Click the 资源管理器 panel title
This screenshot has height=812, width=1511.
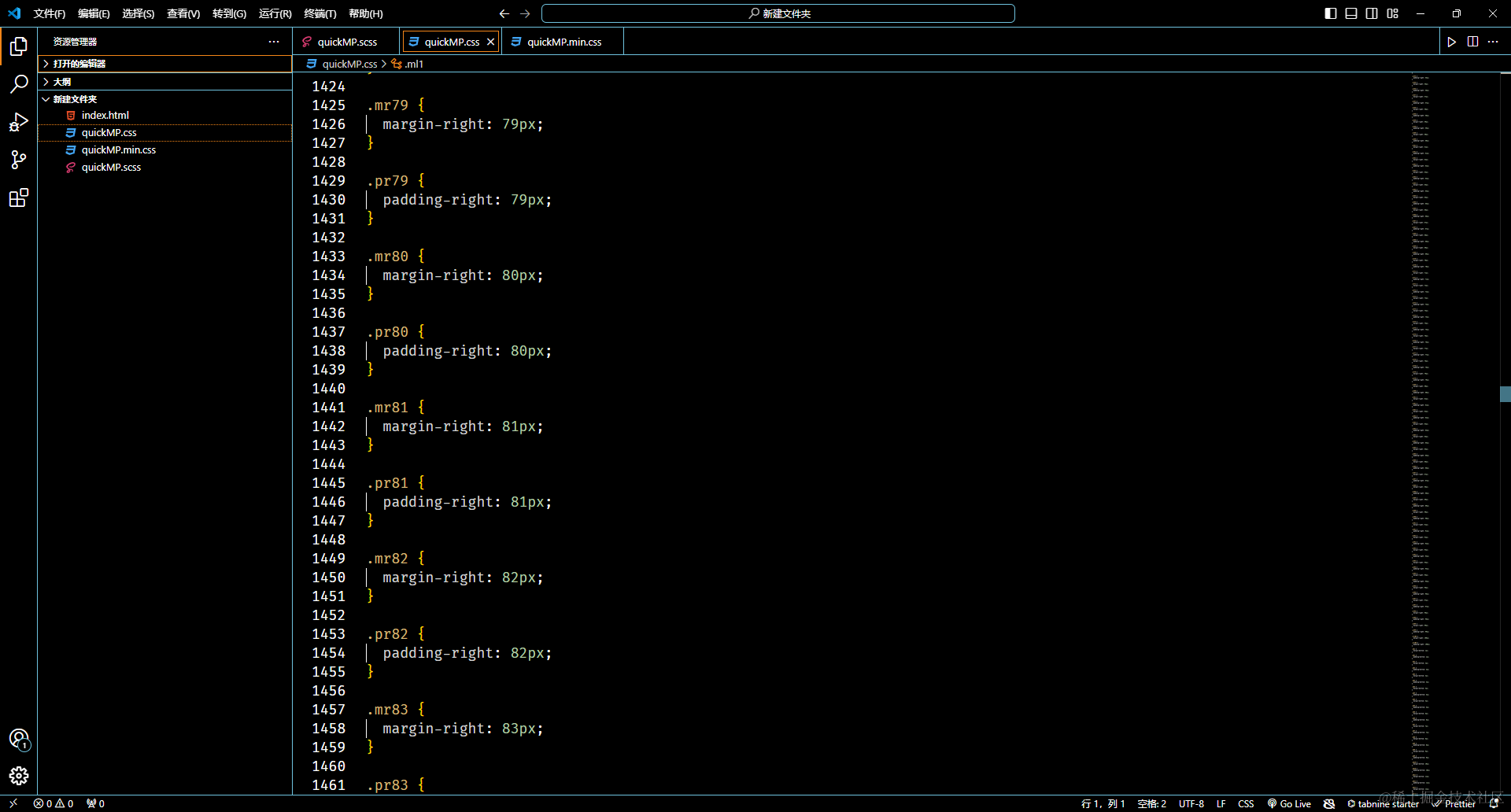tap(75, 42)
